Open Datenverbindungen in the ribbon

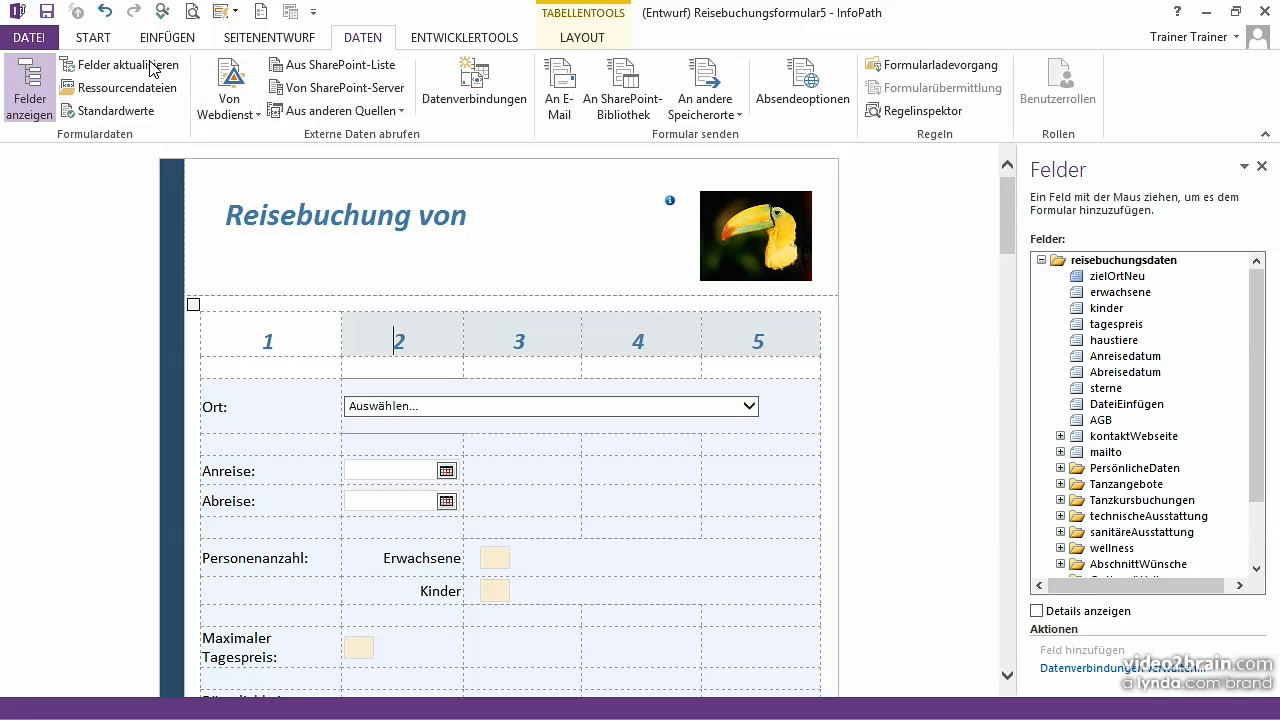(x=474, y=82)
